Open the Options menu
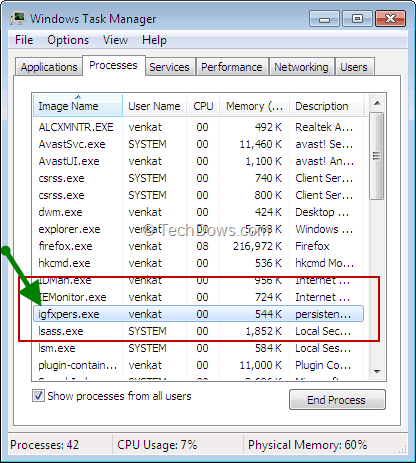The width and height of the screenshot is (416, 463). click(68, 40)
